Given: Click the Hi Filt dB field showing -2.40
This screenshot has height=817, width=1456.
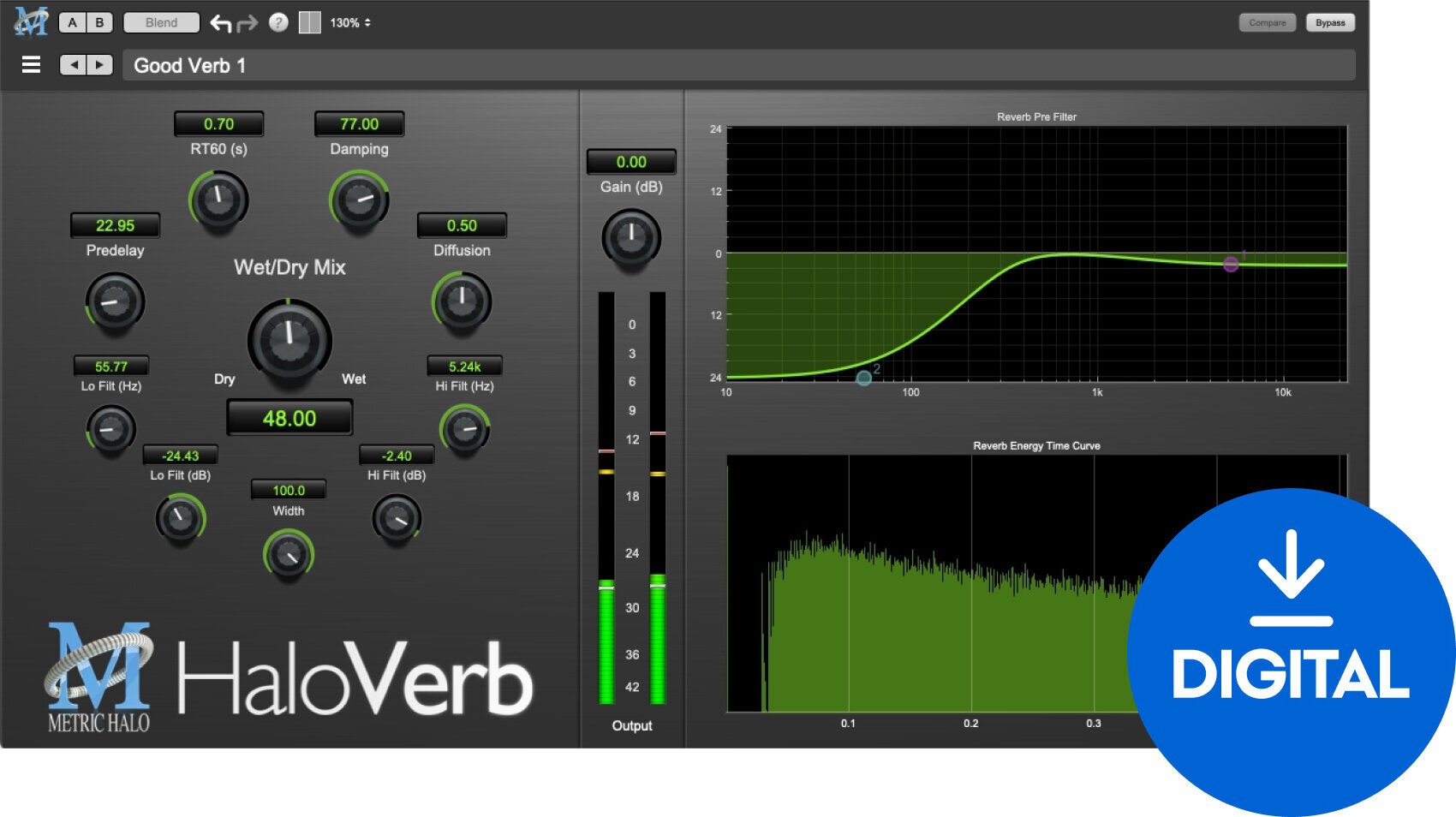Looking at the screenshot, I should click(397, 456).
